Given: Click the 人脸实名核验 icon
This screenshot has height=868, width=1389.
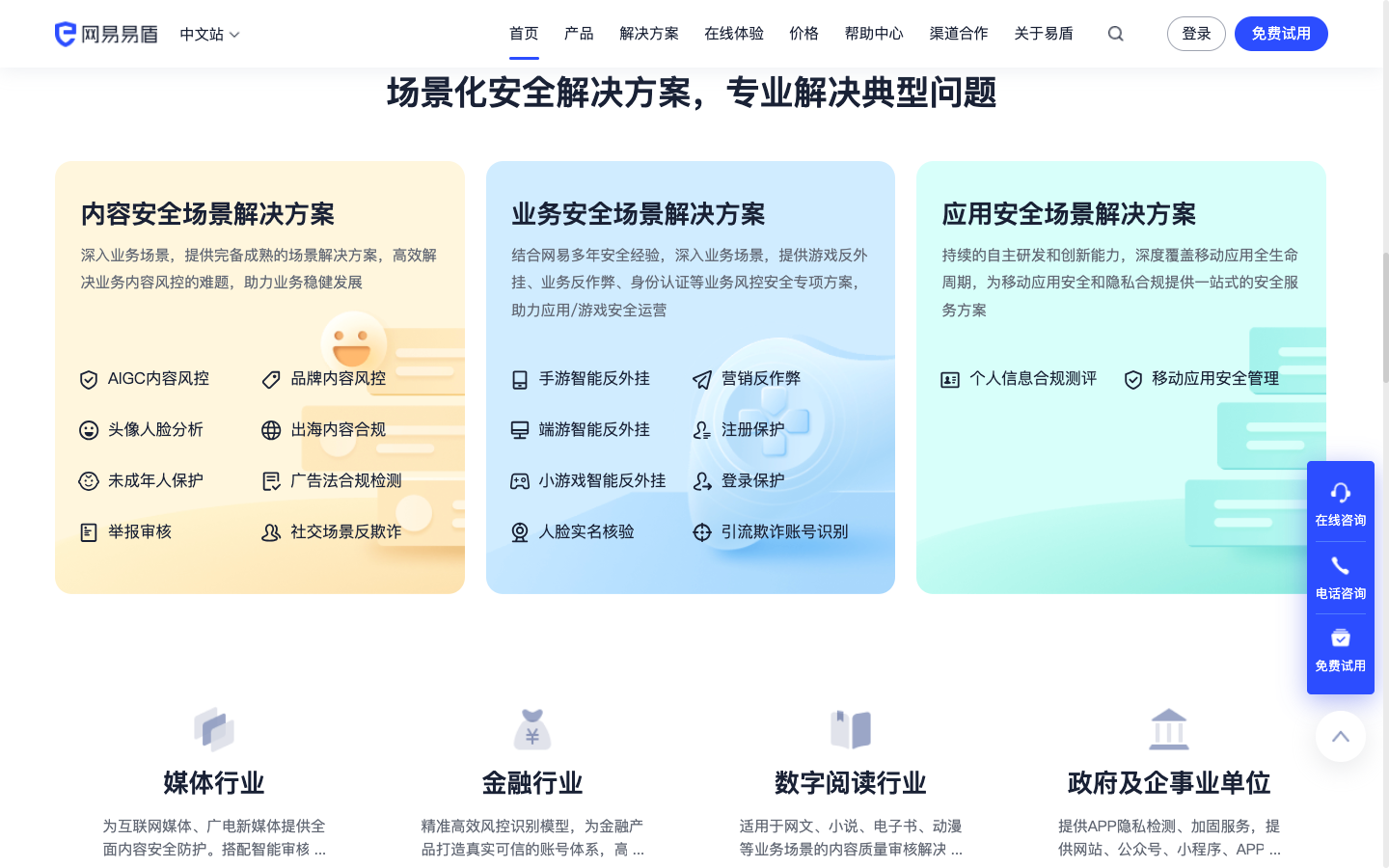Looking at the screenshot, I should [x=520, y=532].
